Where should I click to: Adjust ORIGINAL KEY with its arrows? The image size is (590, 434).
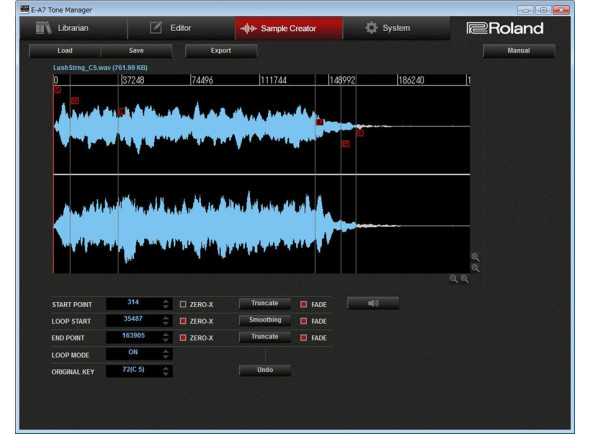coord(166,371)
